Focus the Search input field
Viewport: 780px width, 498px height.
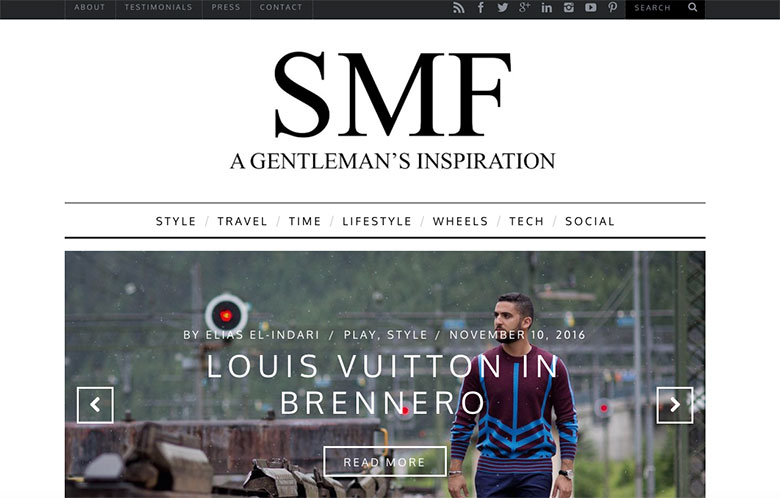[x=656, y=7]
